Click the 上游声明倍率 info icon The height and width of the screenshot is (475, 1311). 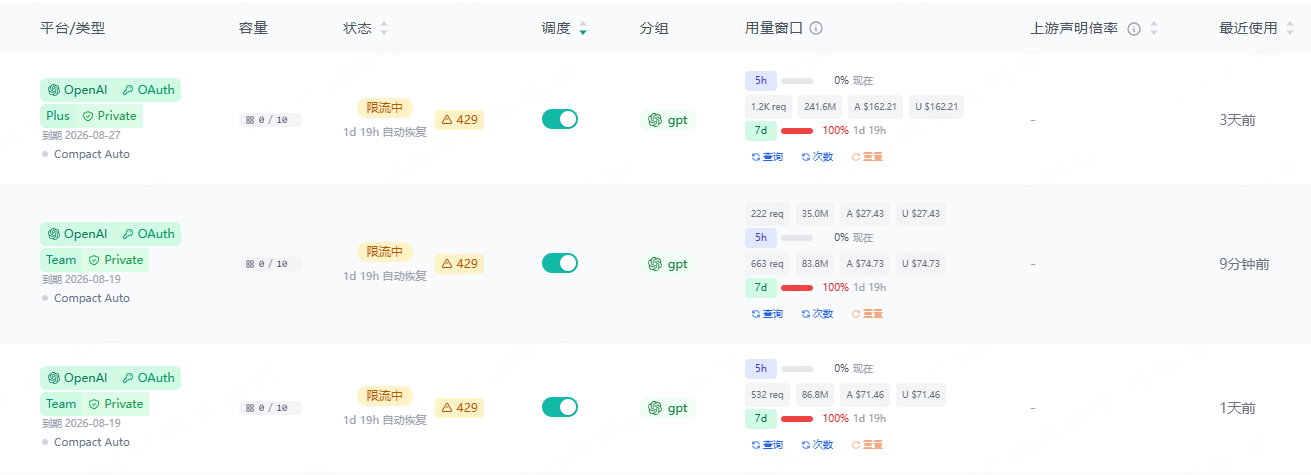click(1134, 29)
